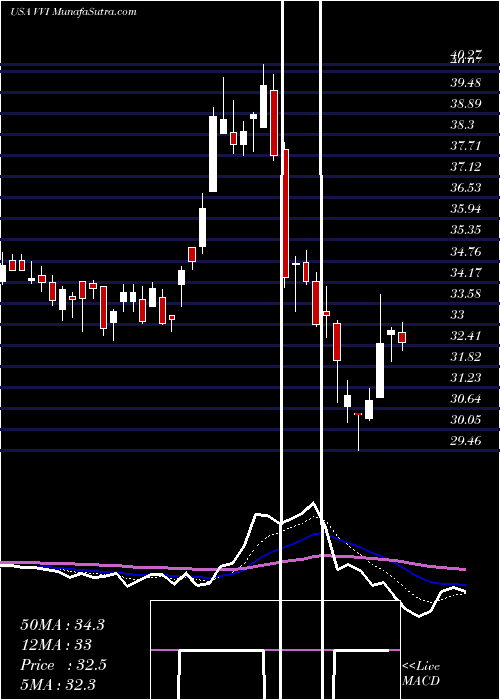This screenshot has width=500, height=700.
Task: Click the 38.89 price axis label
Action: coord(466,104)
